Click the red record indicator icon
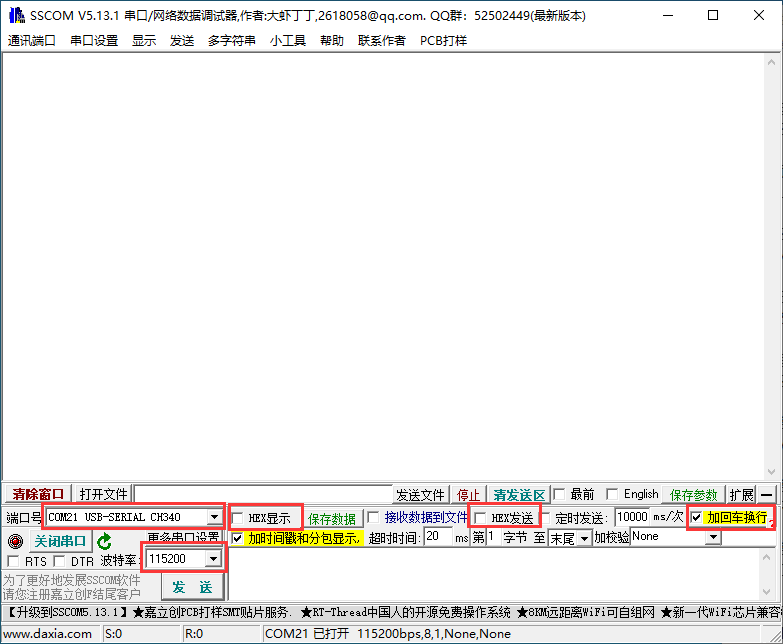The width and height of the screenshot is (783, 644). pyautogui.click(x=15, y=541)
